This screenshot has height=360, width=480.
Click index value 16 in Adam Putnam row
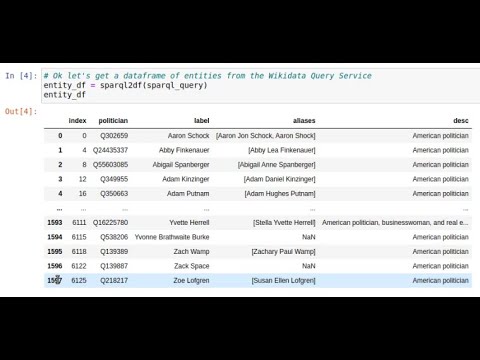coord(83,194)
